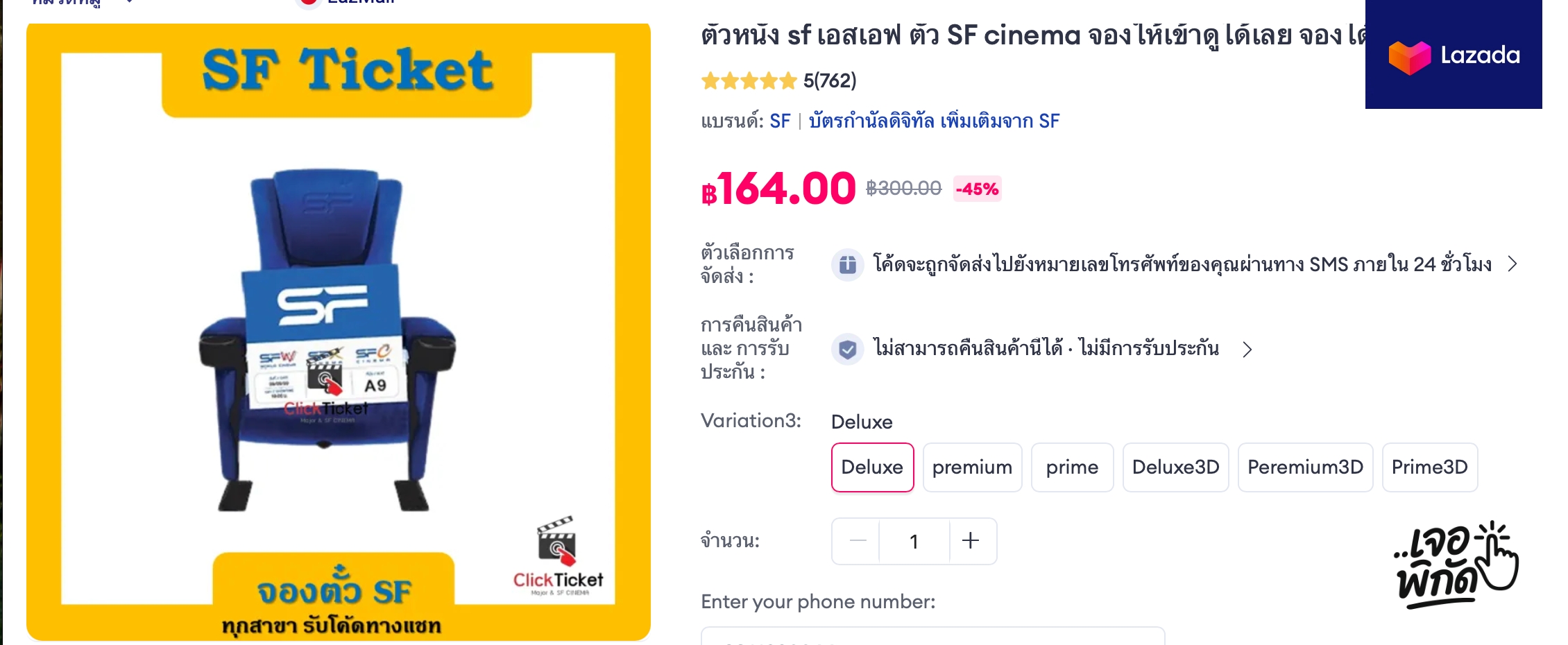Pick the Prime3D variation

(1429, 467)
